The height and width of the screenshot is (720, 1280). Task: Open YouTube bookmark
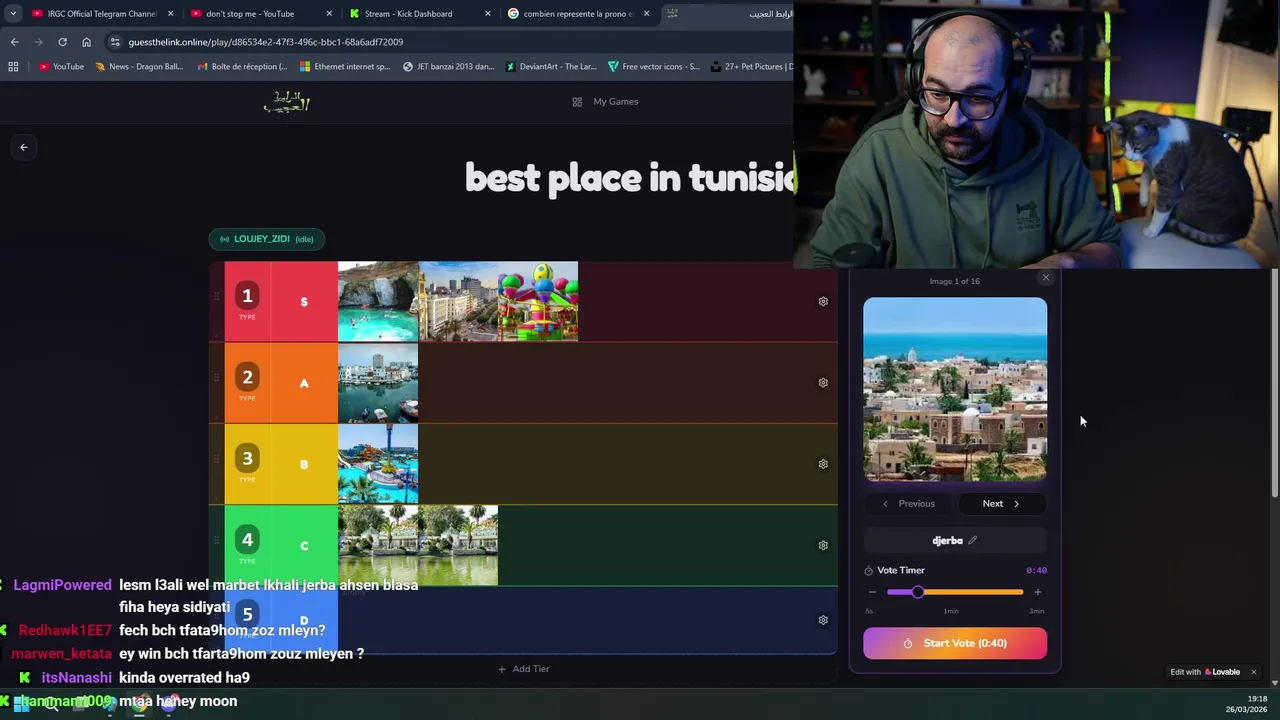(61, 67)
